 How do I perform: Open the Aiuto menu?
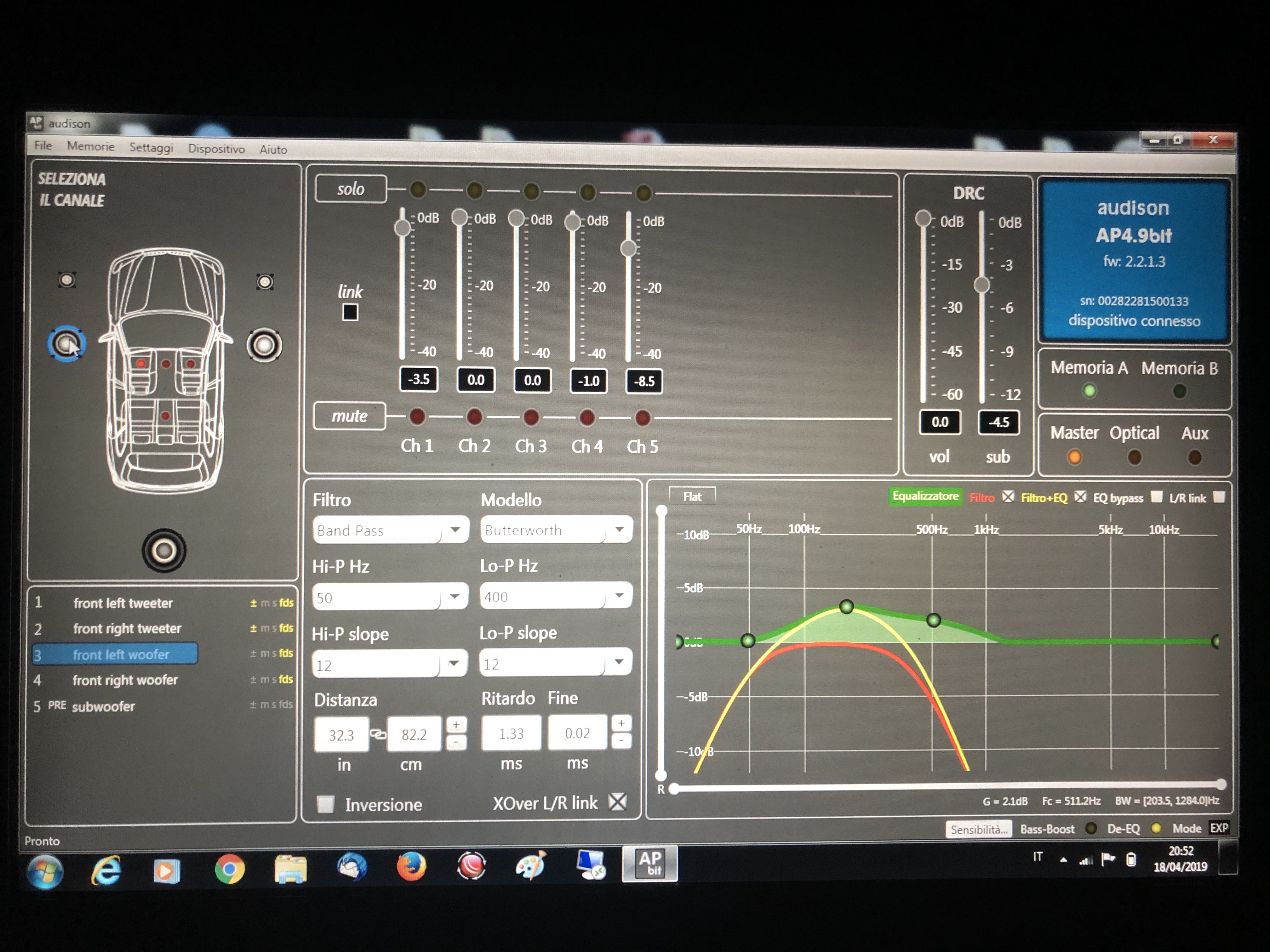pos(273,150)
